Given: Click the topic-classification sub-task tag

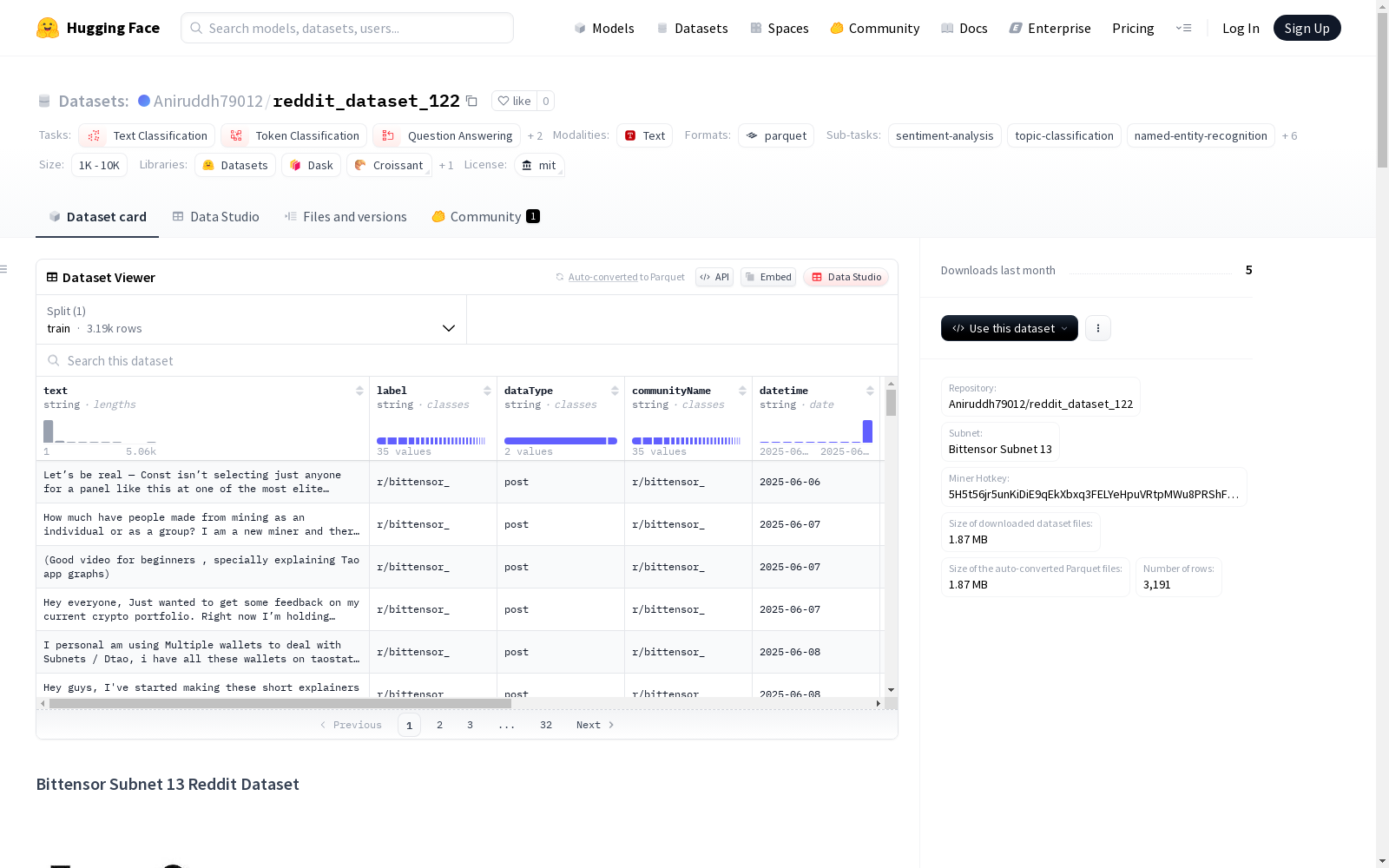Looking at the screenshot, I should (1064, 135).
